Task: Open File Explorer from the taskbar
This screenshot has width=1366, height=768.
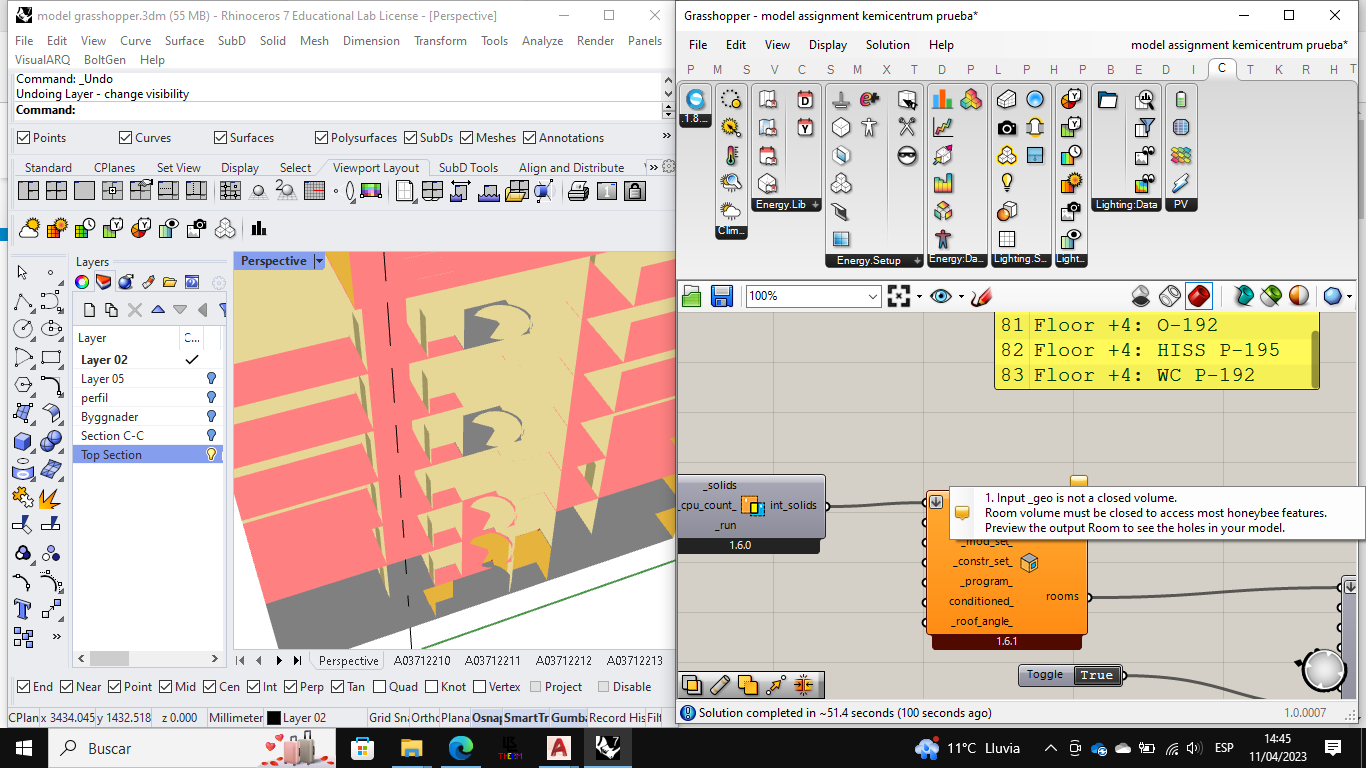Action: pyautogui.click(x=411, y=748)
